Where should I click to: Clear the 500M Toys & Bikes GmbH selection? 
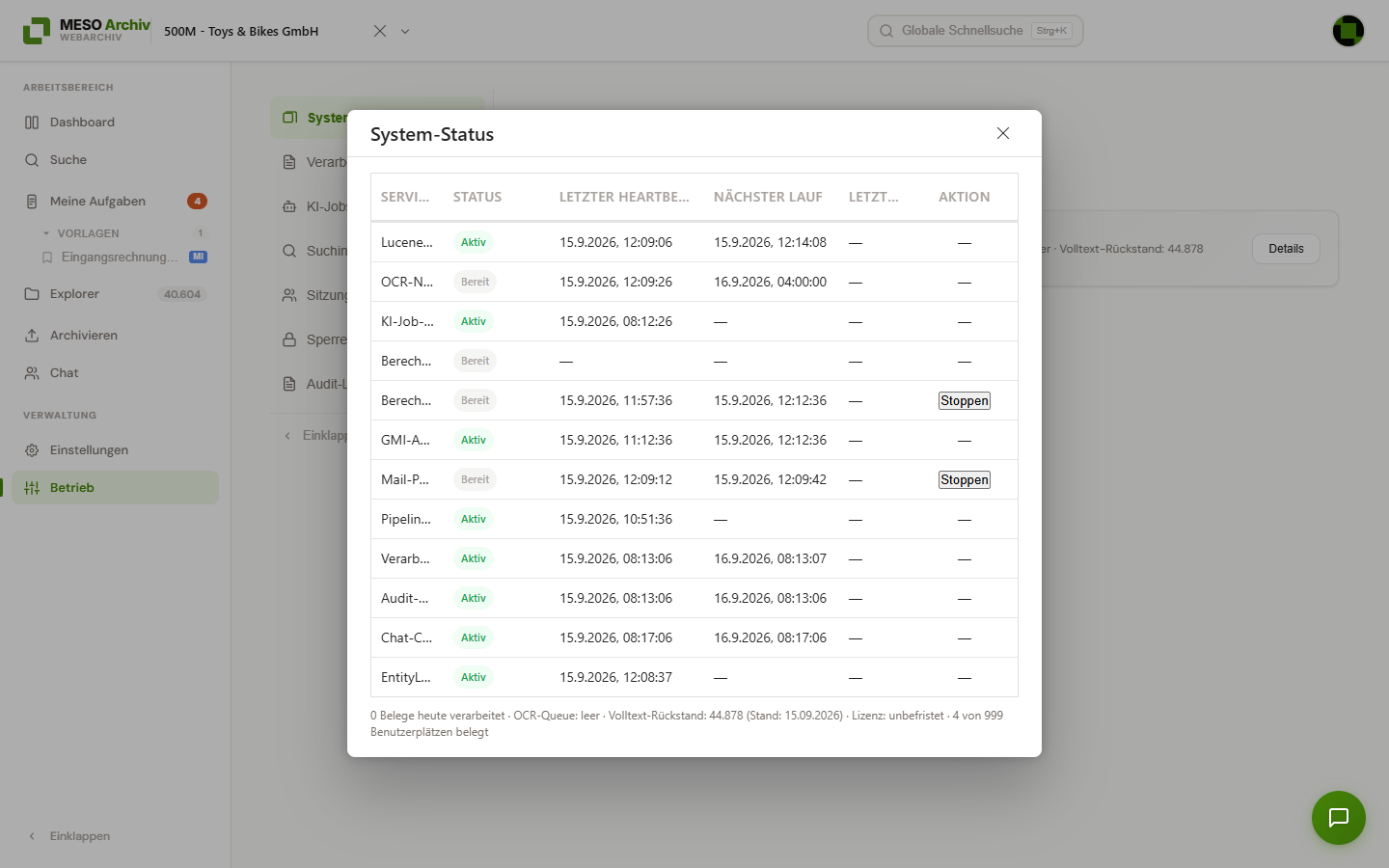[380, 31]
